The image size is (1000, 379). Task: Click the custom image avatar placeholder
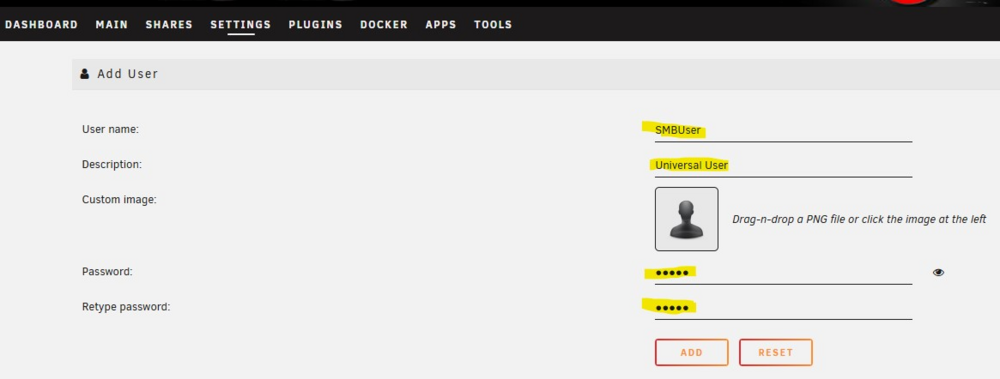(686, 219)
